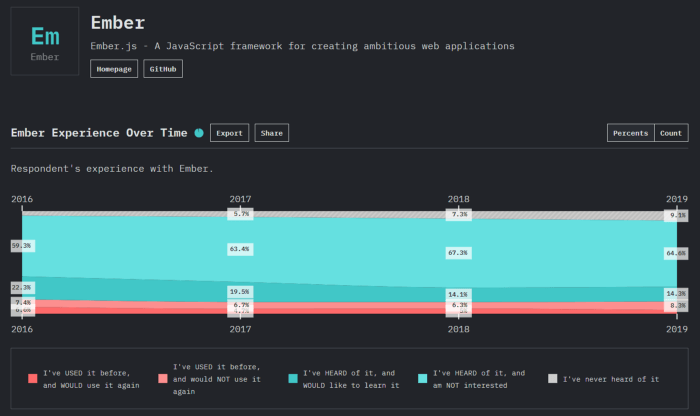Click the 14.1% label for 2018
Viewport: 700px width, 416px height.
(458, 295)
